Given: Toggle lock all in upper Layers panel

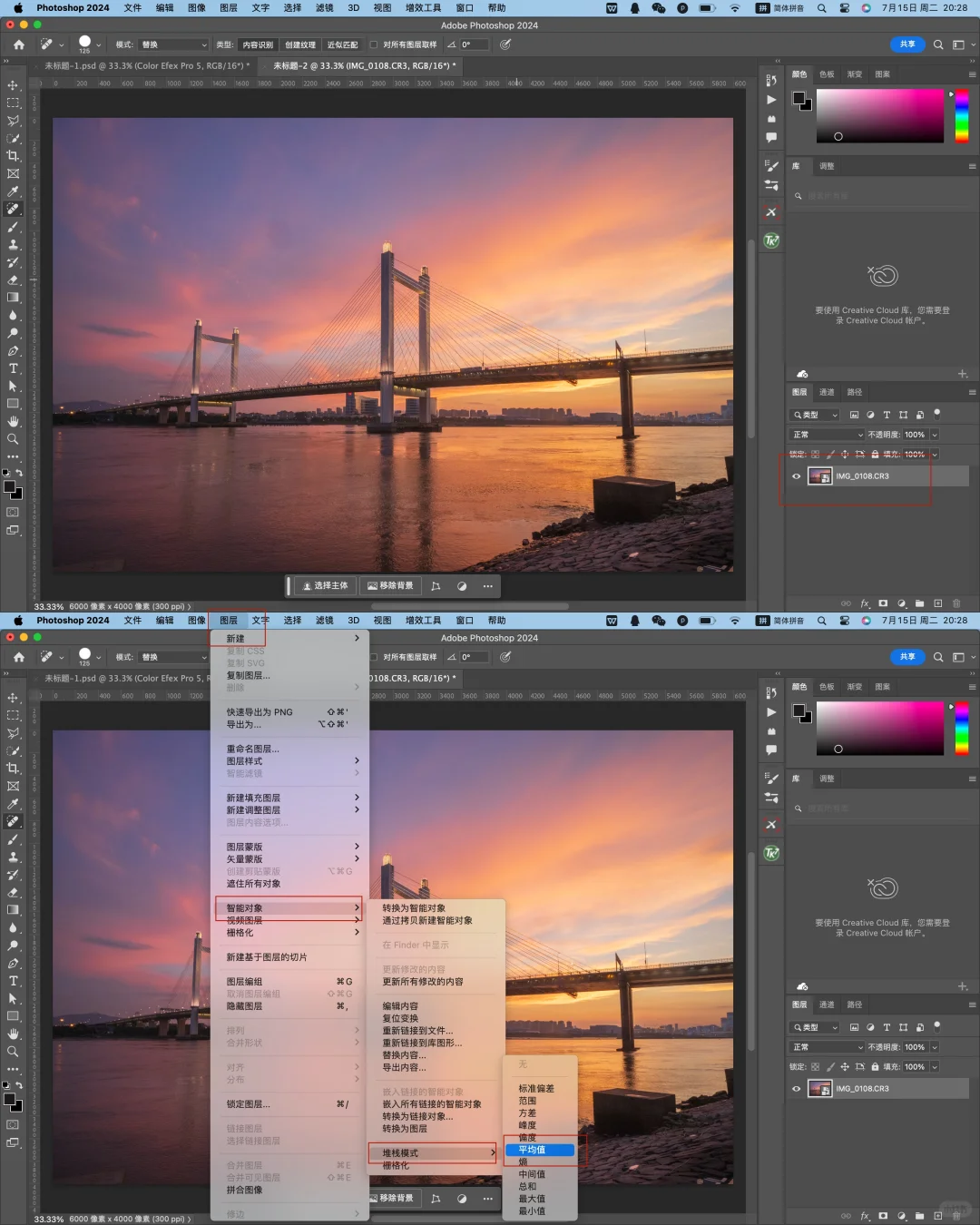Looking at the screenshot, I should pyautogui.click(x=875, y=455).
